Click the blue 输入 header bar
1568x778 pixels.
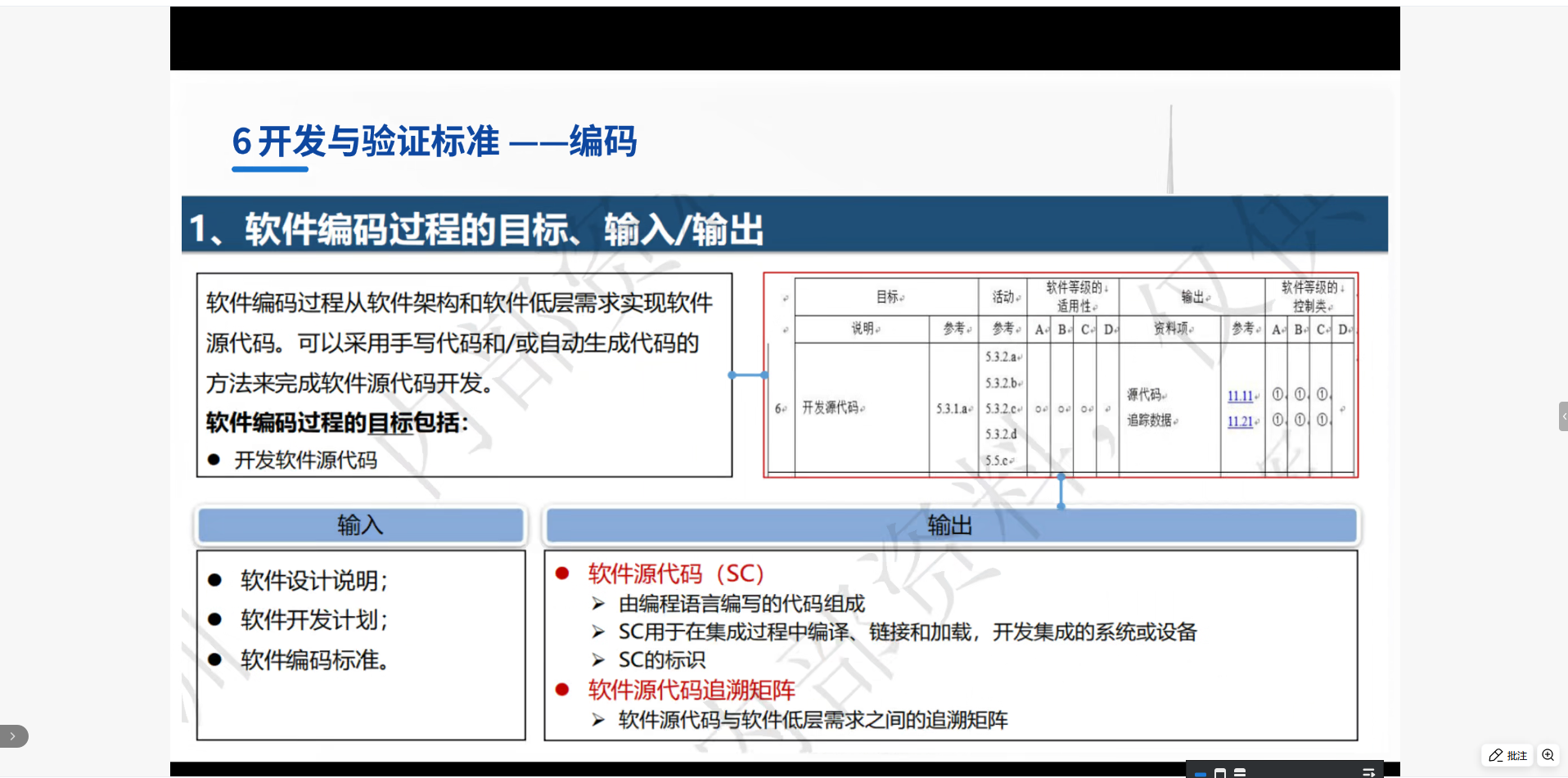(x=360, y=525)
